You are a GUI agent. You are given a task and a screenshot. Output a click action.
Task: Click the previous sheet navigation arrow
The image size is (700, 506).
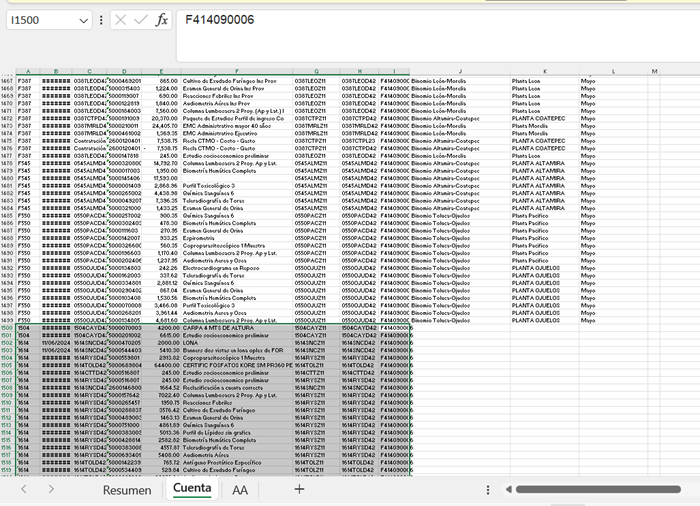[x=22, y=489]
